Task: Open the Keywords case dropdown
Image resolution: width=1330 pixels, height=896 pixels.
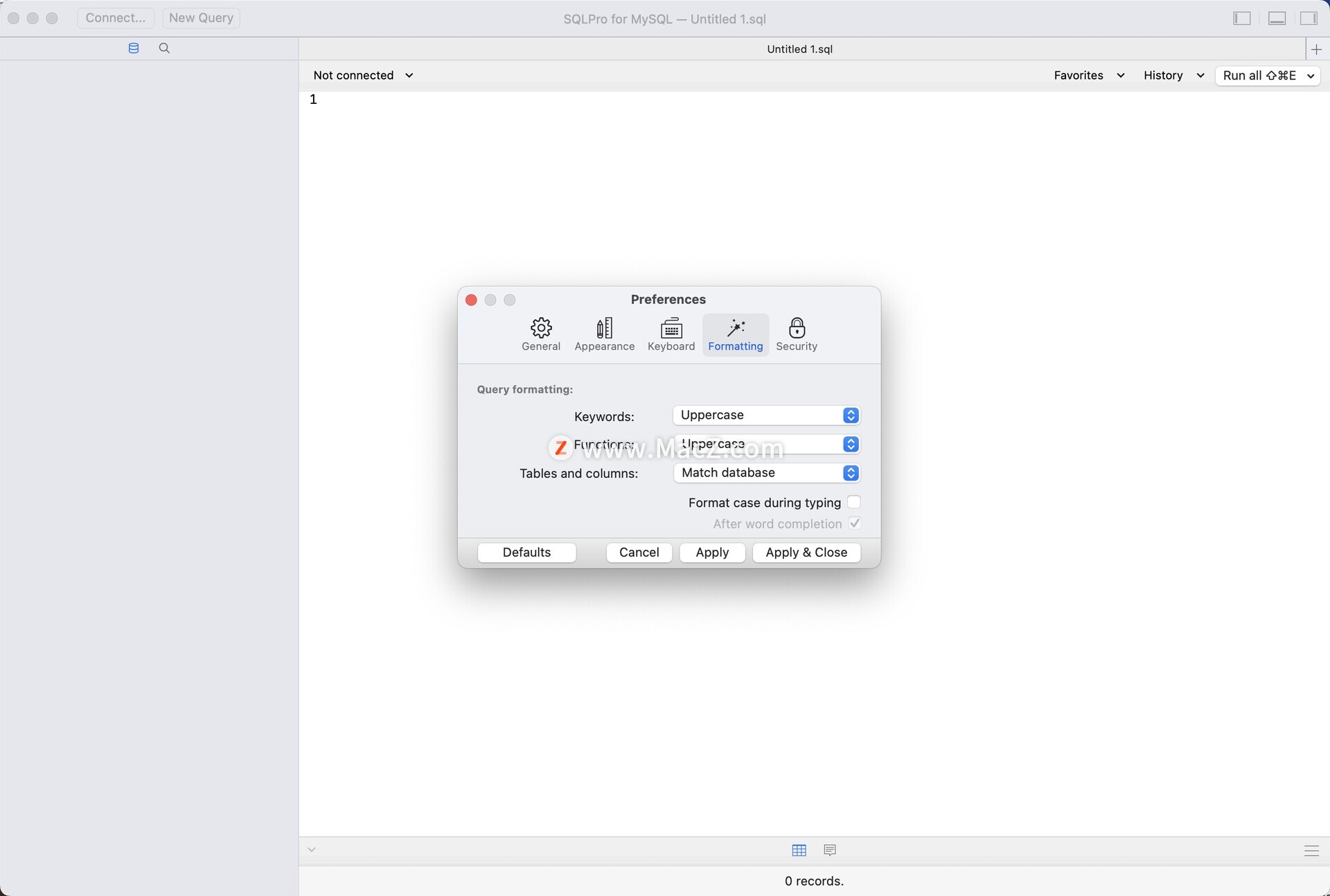Action: point(766,415)
